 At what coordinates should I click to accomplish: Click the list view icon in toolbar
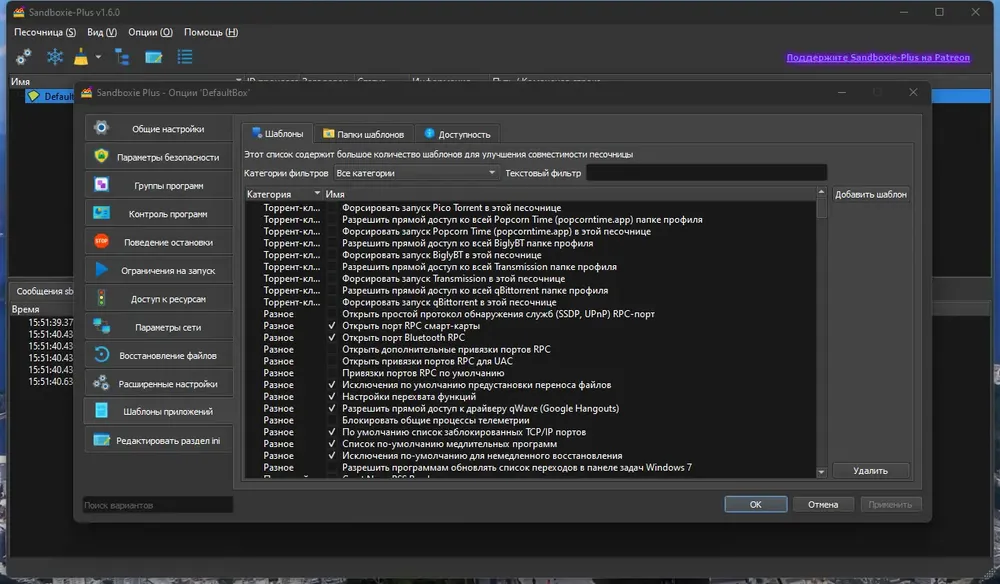click(x=185, y=57)
